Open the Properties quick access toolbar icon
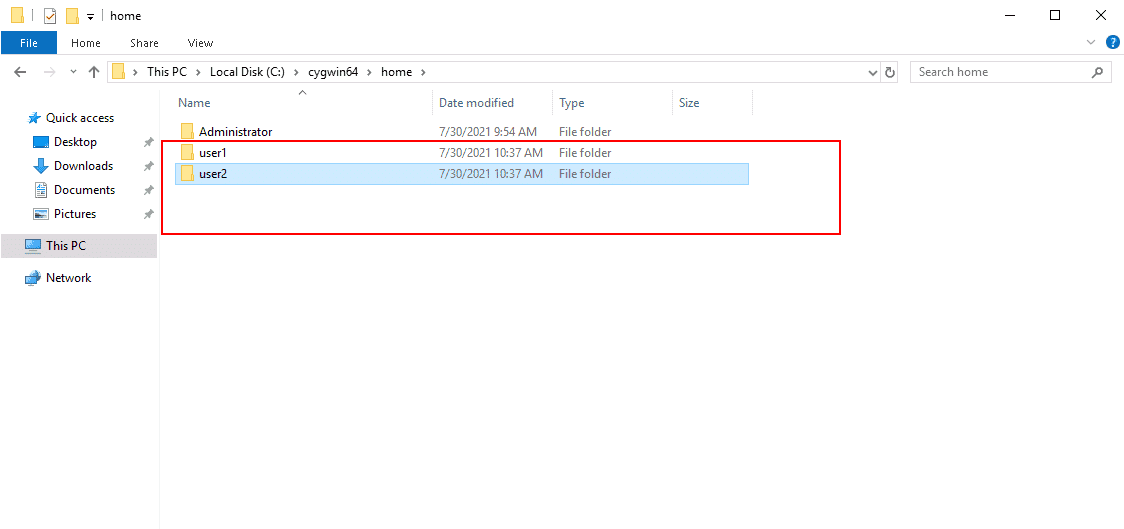This screenshot has width=1124, height=529. (49, 16)
